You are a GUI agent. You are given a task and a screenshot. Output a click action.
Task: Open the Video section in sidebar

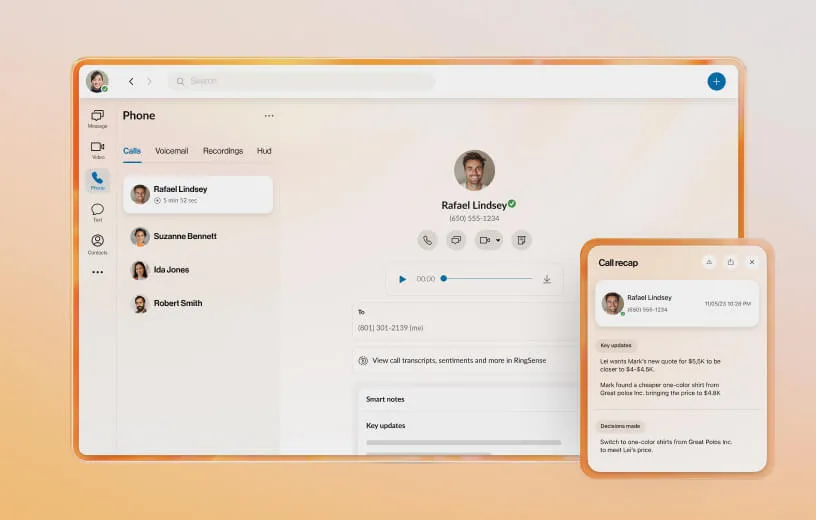point(97,148)
